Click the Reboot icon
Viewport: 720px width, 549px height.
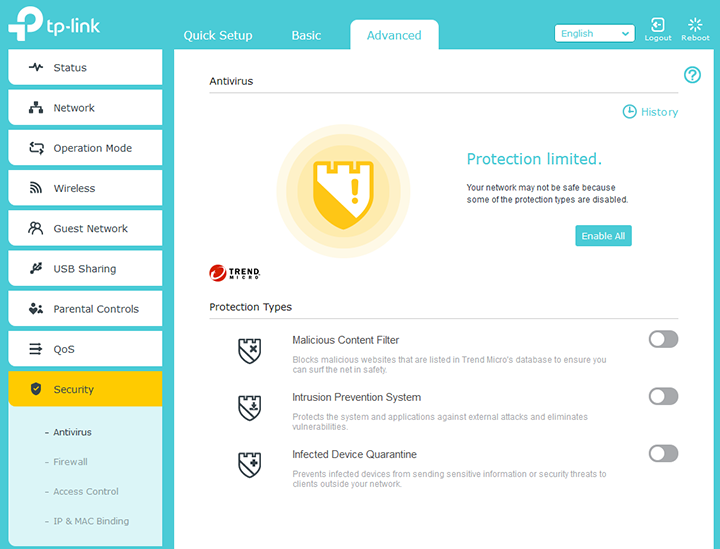[x=695, y=25]
